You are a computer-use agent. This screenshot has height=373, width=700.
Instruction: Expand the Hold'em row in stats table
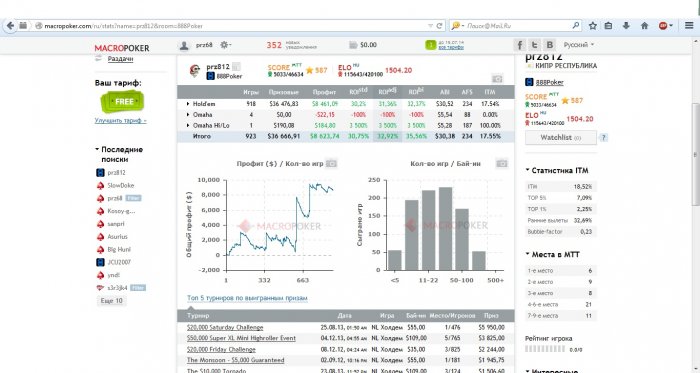(188, 104)
